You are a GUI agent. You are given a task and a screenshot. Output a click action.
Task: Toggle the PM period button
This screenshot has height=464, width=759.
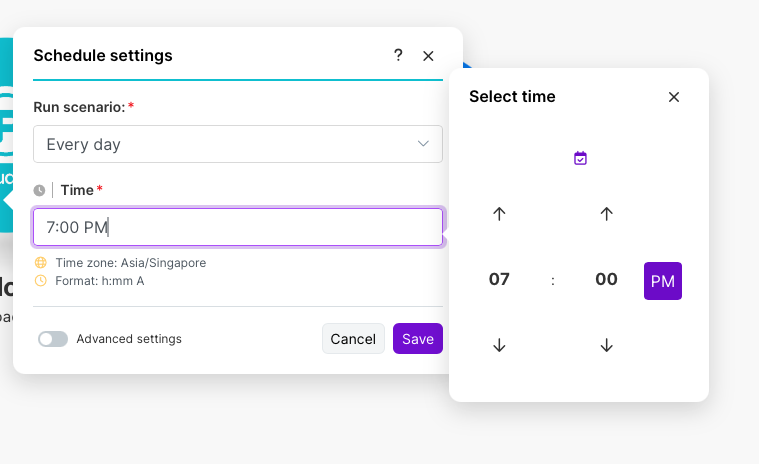(663, 281)
